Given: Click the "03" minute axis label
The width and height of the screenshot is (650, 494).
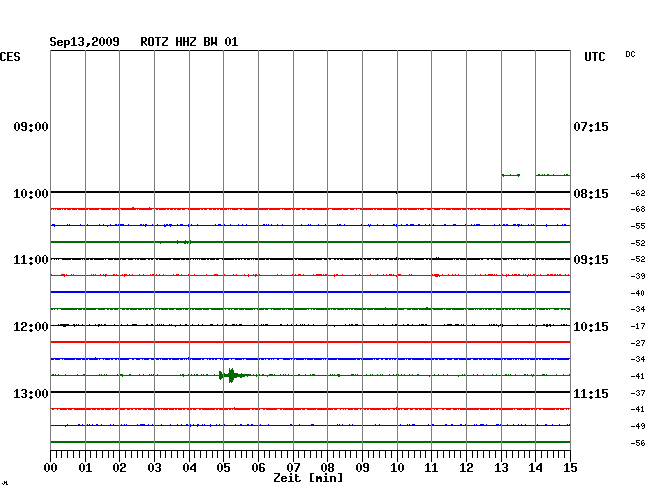Looking at the screenshot, I should (x=155, y=468).
